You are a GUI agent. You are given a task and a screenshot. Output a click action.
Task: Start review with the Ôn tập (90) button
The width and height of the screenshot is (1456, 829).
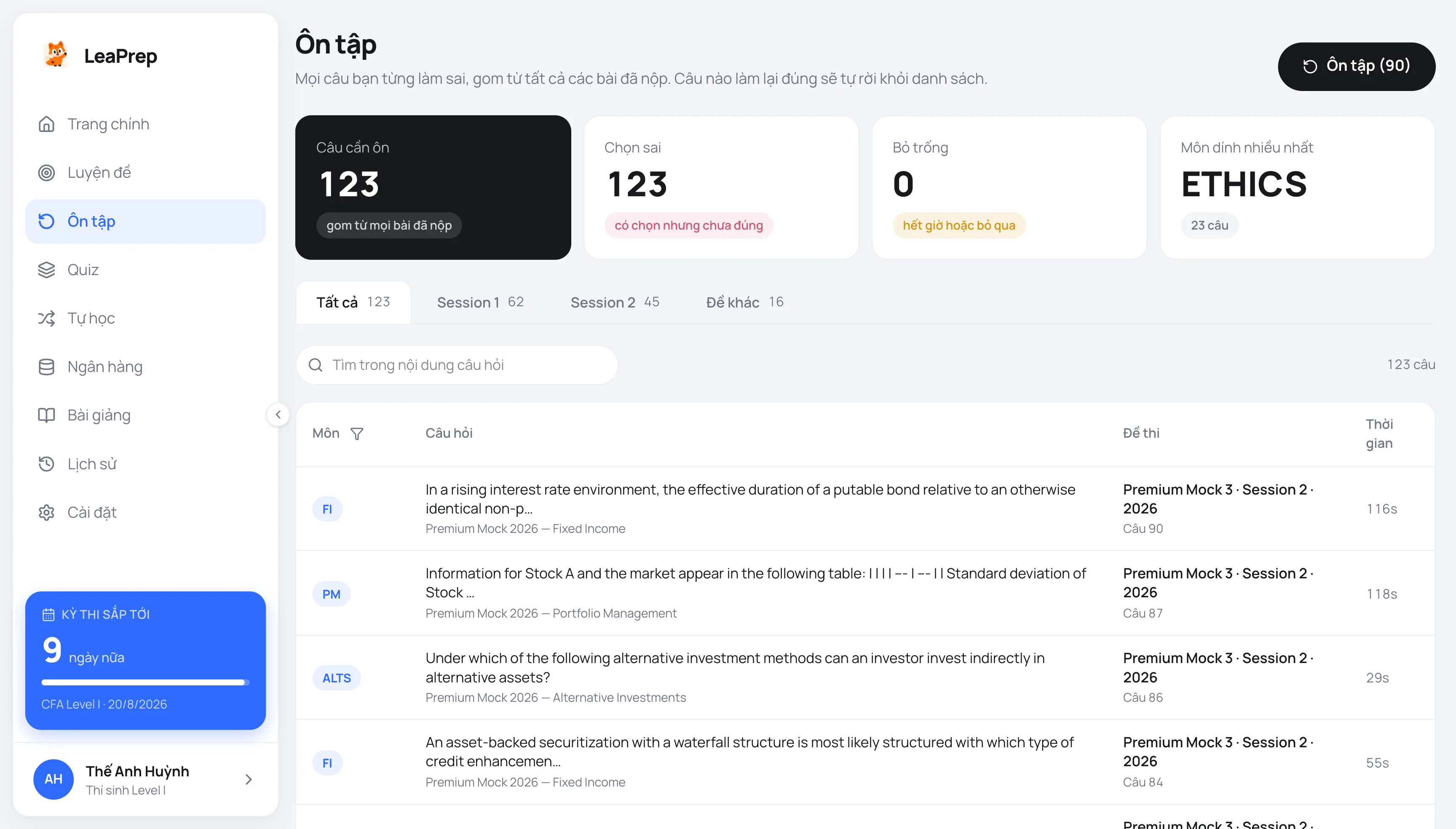[1356, 66]
